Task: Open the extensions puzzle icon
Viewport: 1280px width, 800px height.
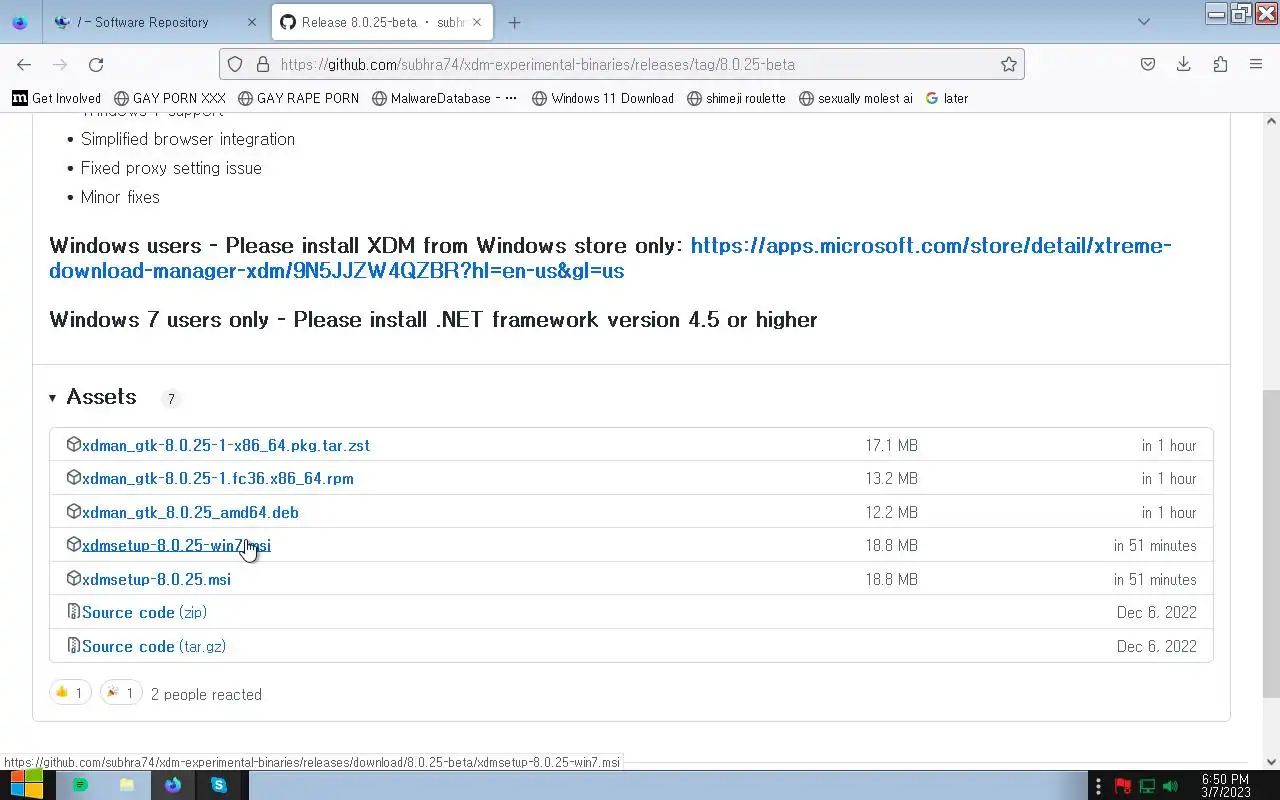Action: point(1220,64)
